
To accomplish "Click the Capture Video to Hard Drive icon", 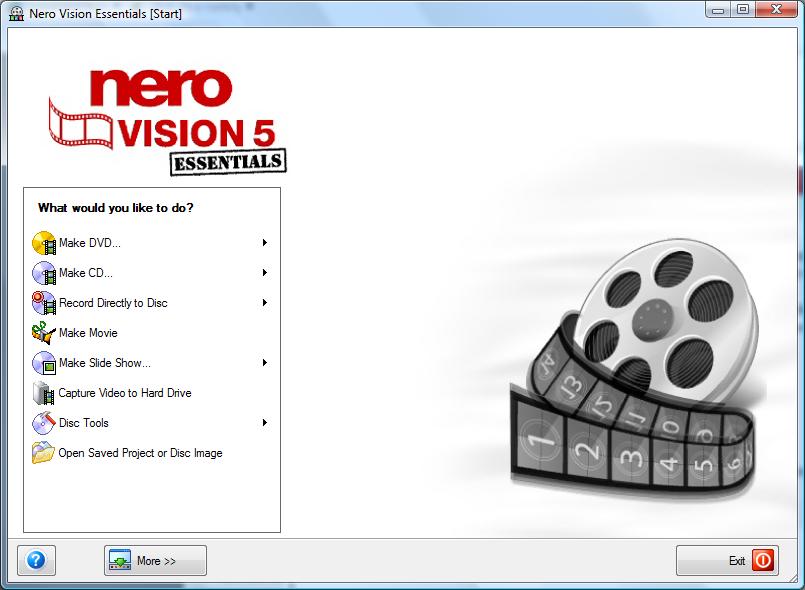I will click(x=44, y=393).
